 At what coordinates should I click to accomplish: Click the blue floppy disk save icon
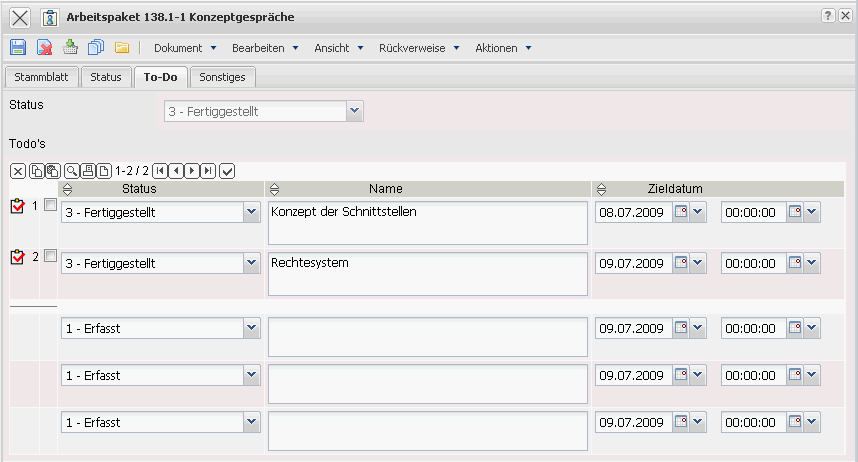pos(18,48)
